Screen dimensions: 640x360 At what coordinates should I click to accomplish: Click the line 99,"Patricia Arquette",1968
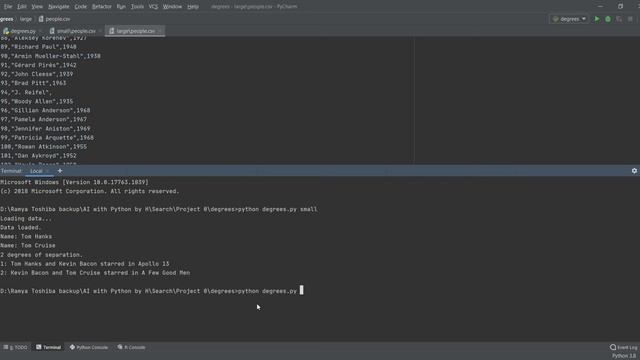pos(47,138)
